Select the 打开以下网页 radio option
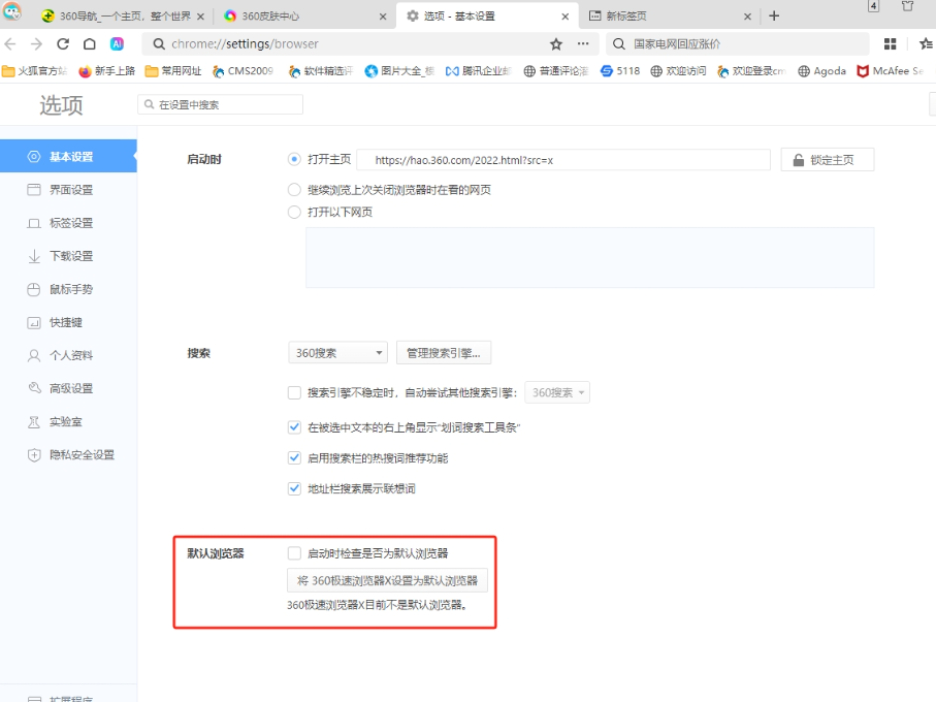 tap(294, 212)
